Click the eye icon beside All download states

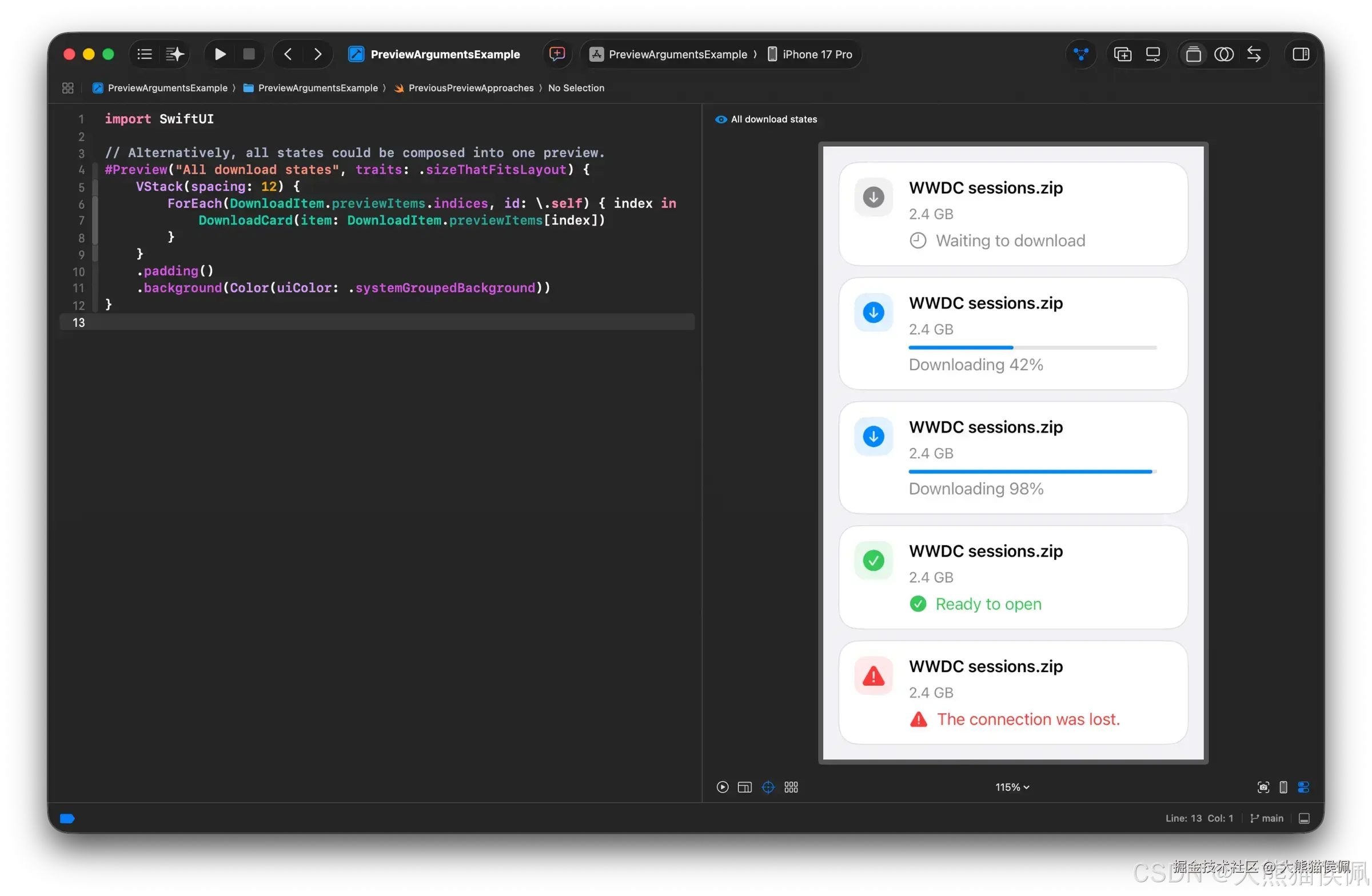tap(721, 119)
